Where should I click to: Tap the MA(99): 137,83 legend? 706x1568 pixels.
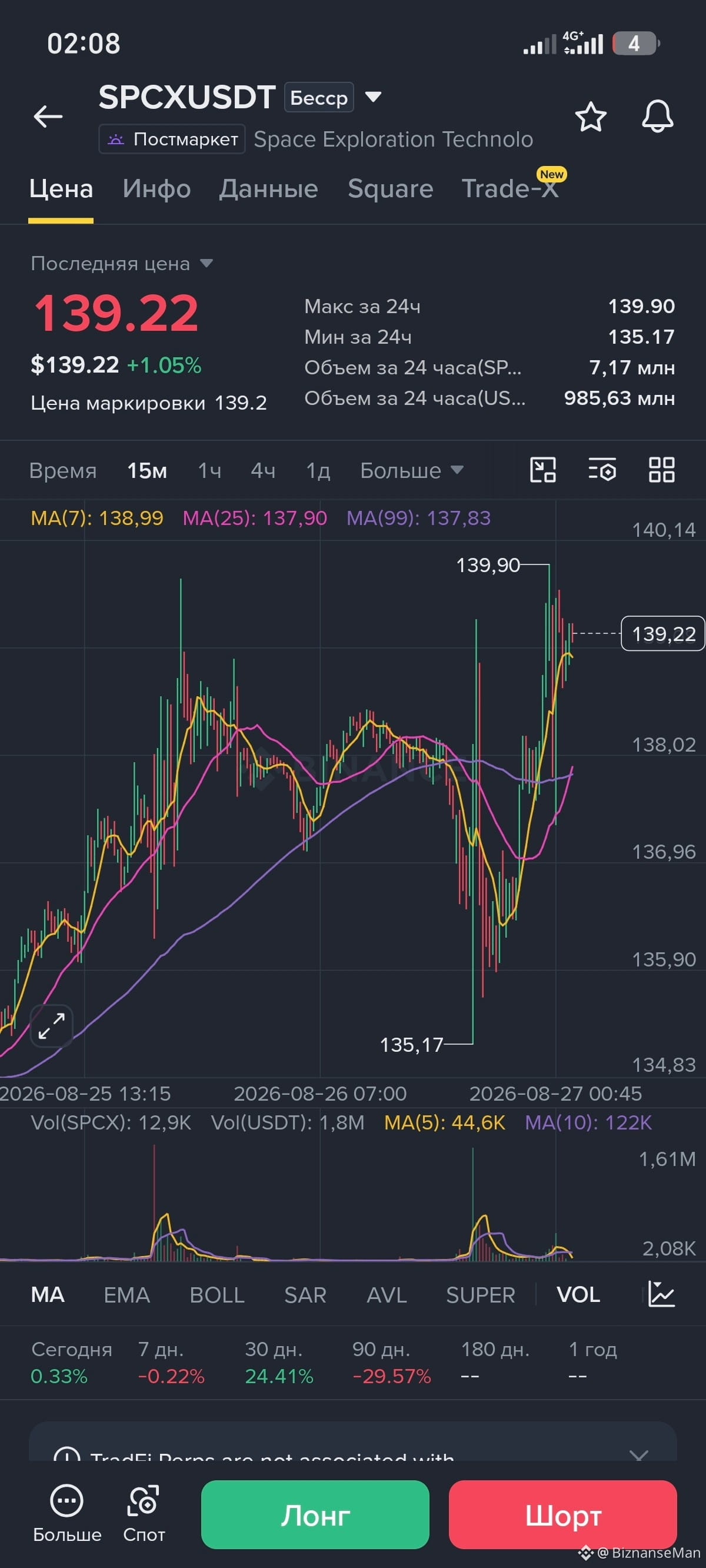pos(419,518)
